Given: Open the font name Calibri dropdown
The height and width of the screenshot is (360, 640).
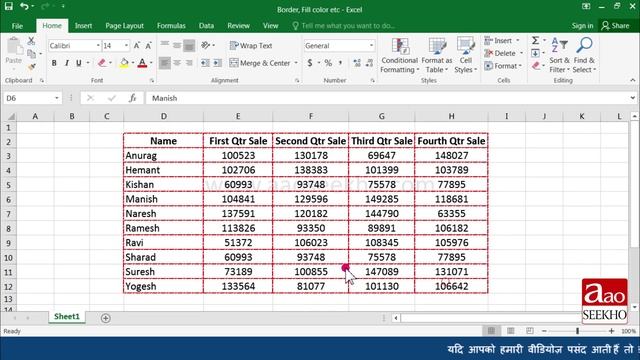Looking at the screenshot, I should [98, 45].
